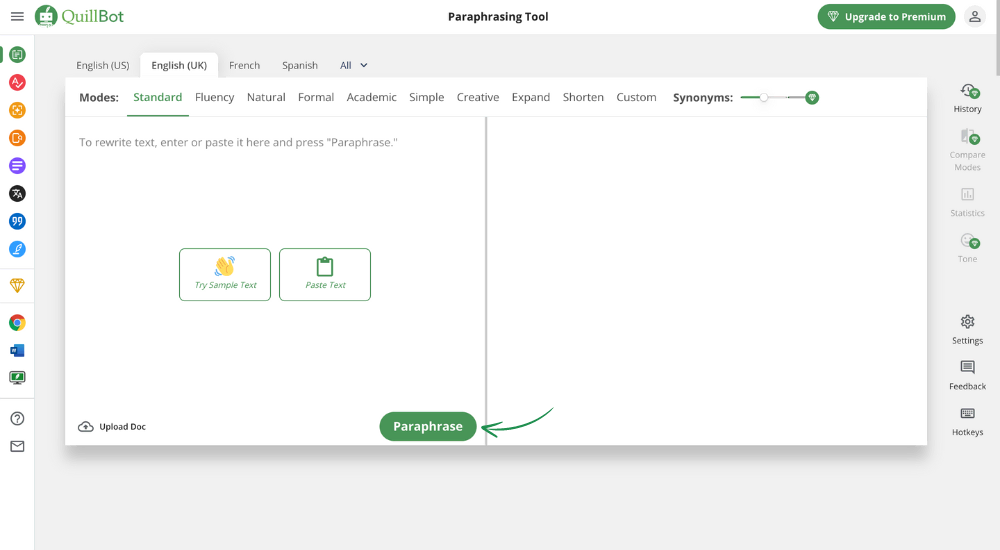
Task: Open Settings gear on right panel
Action: pyautogui.click(x=967, y=328)
